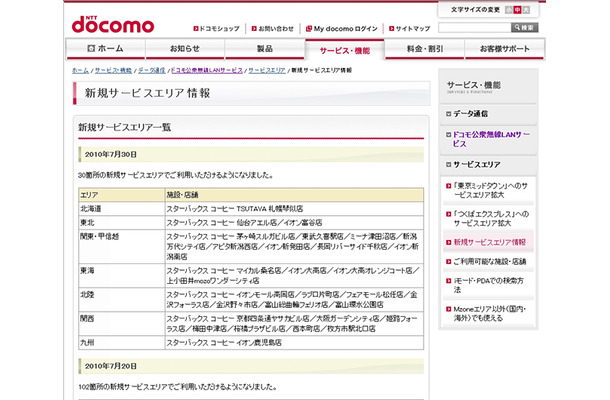The image size is (610, 400).
Task: Click the 102箇所の新規サービスエリア sentence
Action: pos(177,387)
